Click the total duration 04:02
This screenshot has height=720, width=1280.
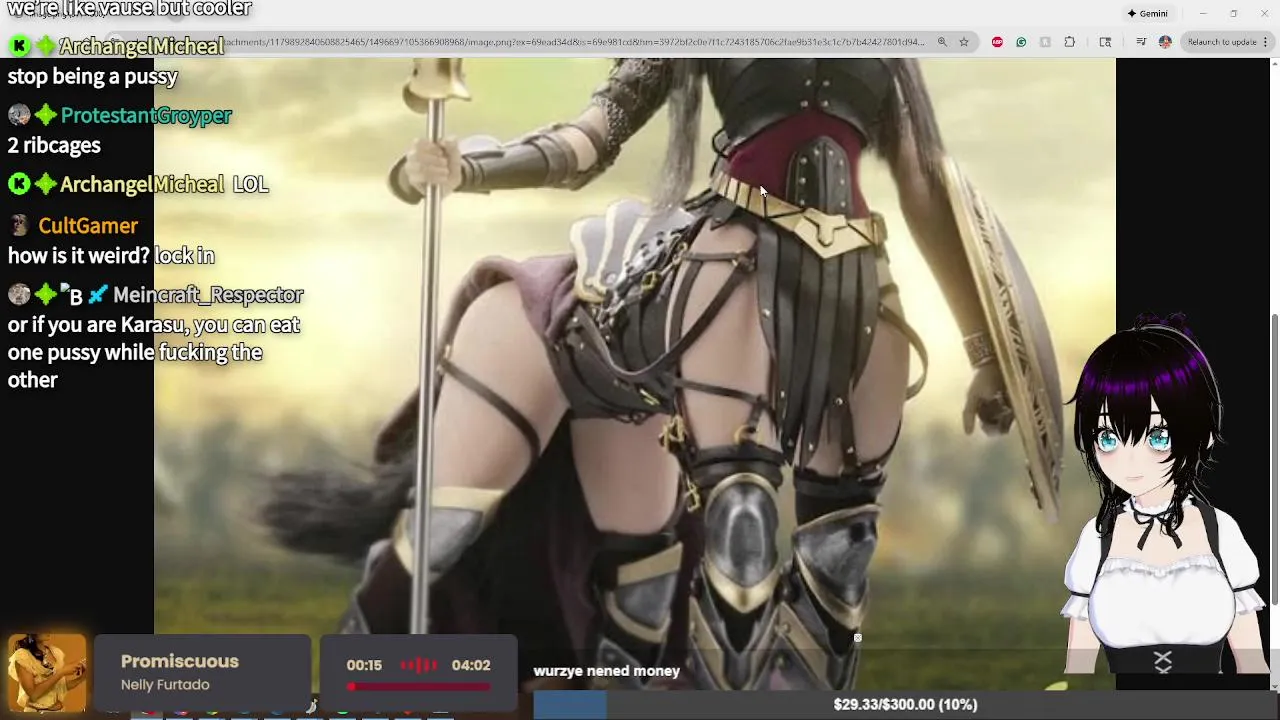click(x=470, y=665)
